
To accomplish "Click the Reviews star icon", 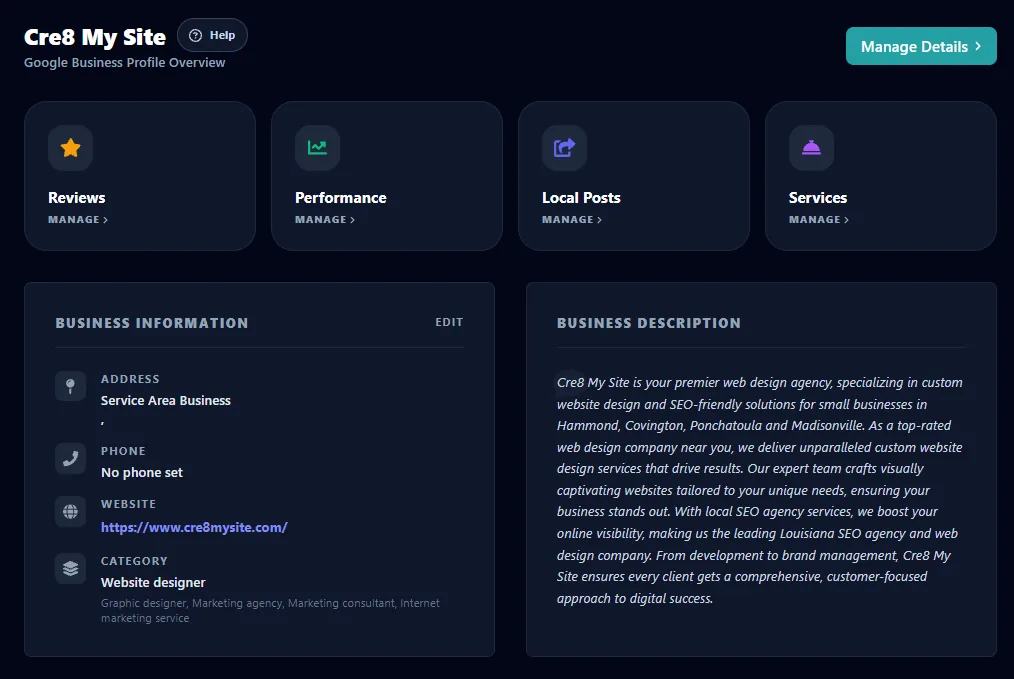I will (70, 148).
